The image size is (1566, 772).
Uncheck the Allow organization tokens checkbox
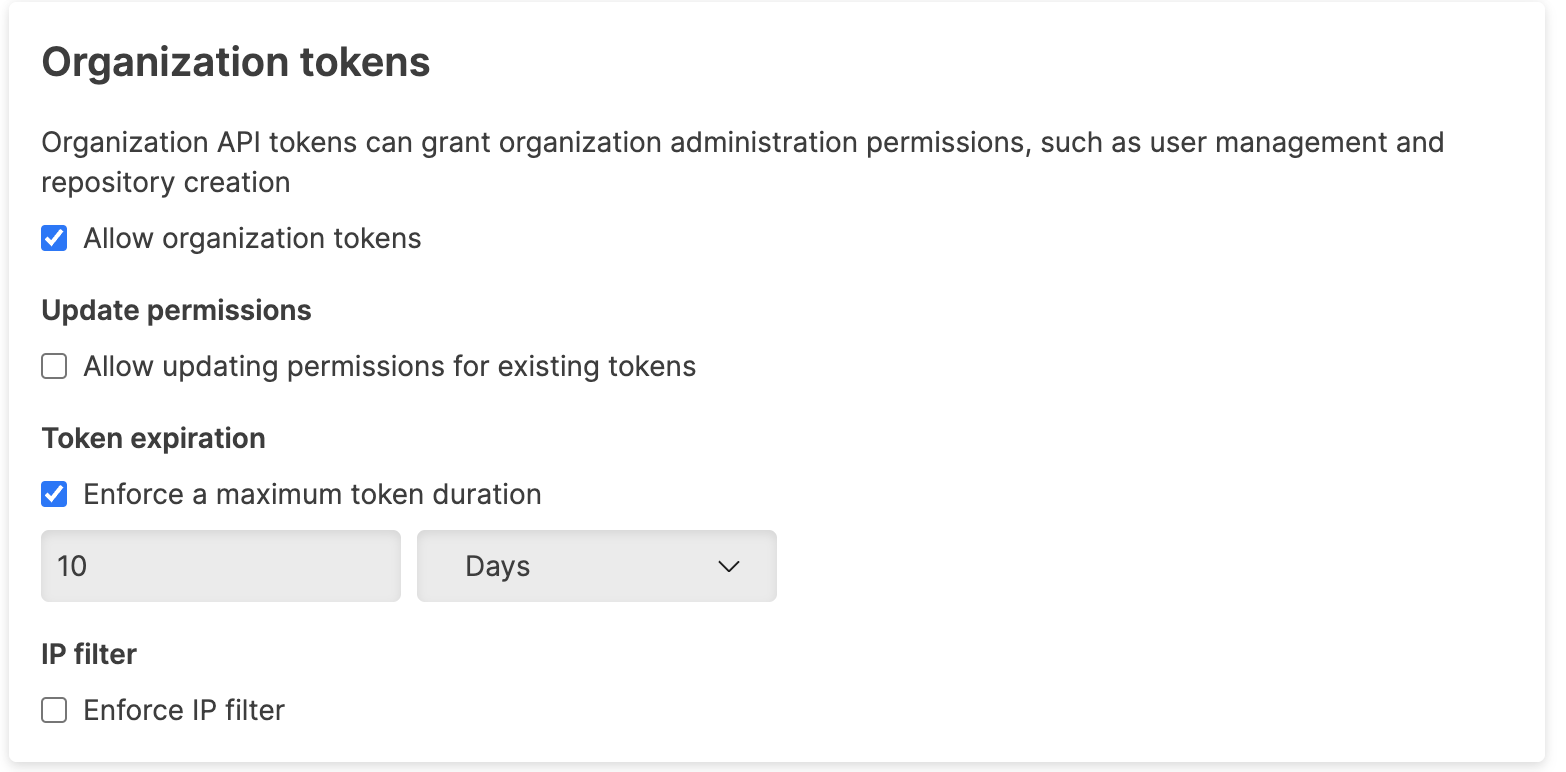pos(54,239)
